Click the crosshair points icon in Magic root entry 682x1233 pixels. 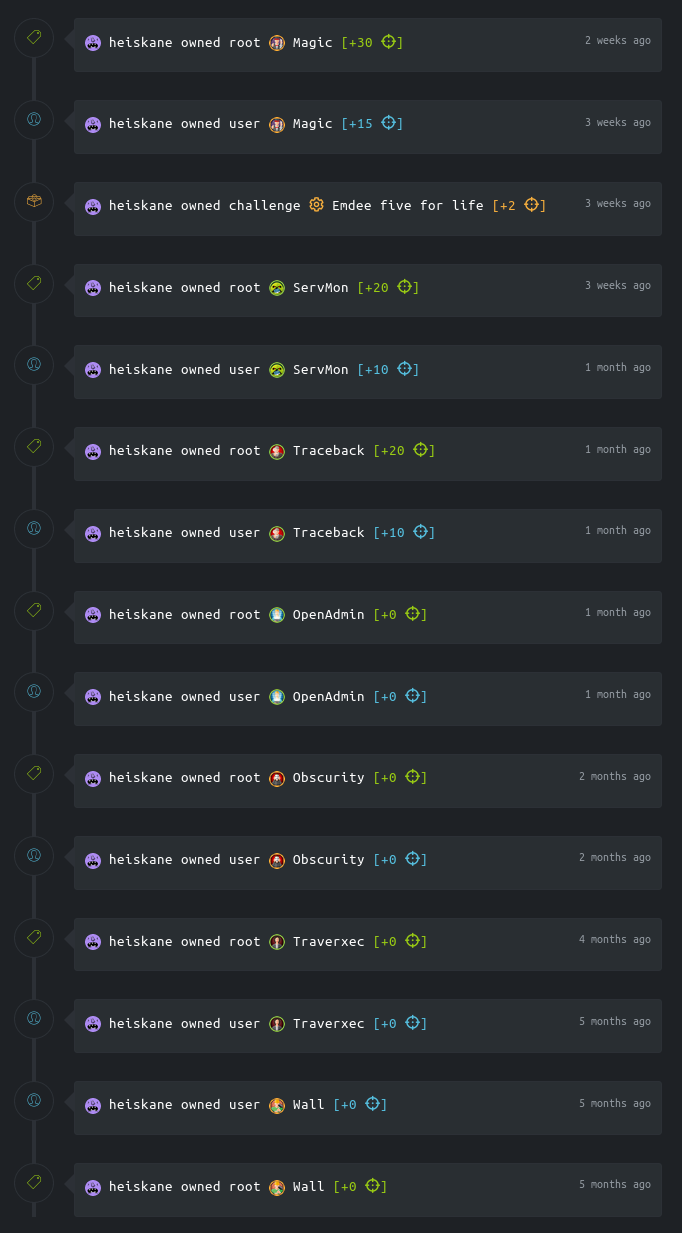pyautogui.click(x=389, y=42)
